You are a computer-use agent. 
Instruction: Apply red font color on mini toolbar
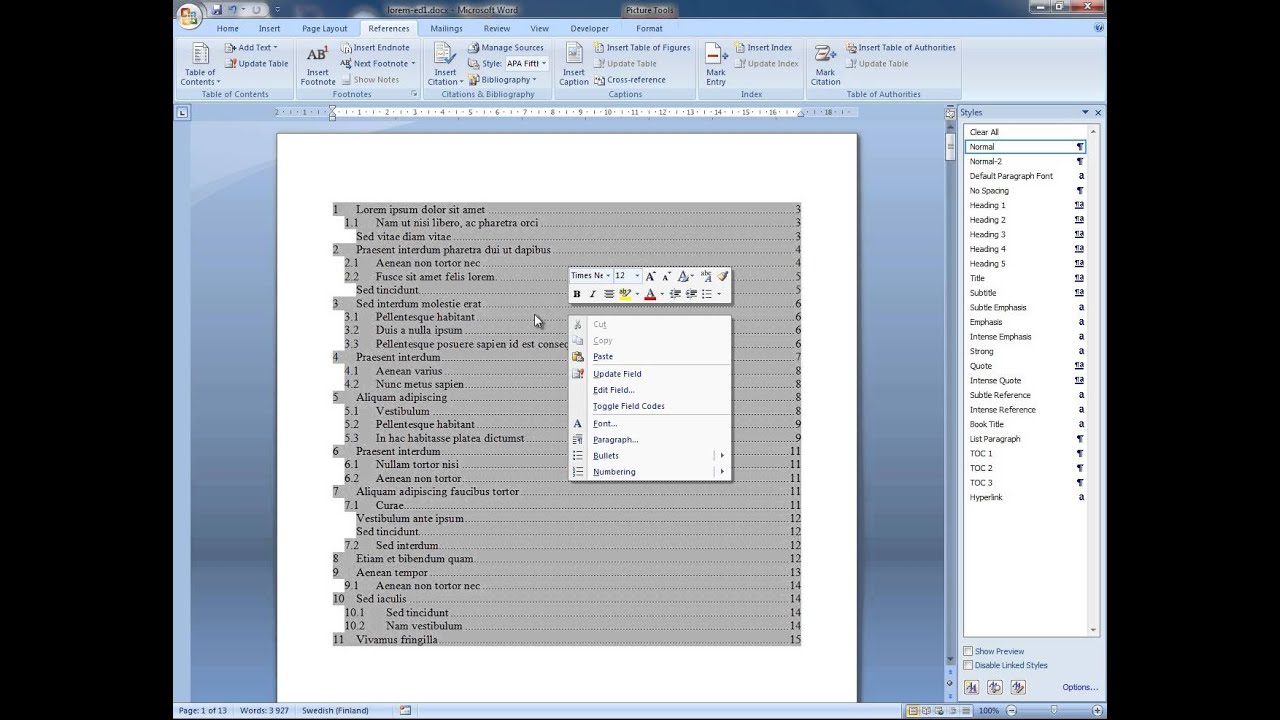[x=650, y=294]
